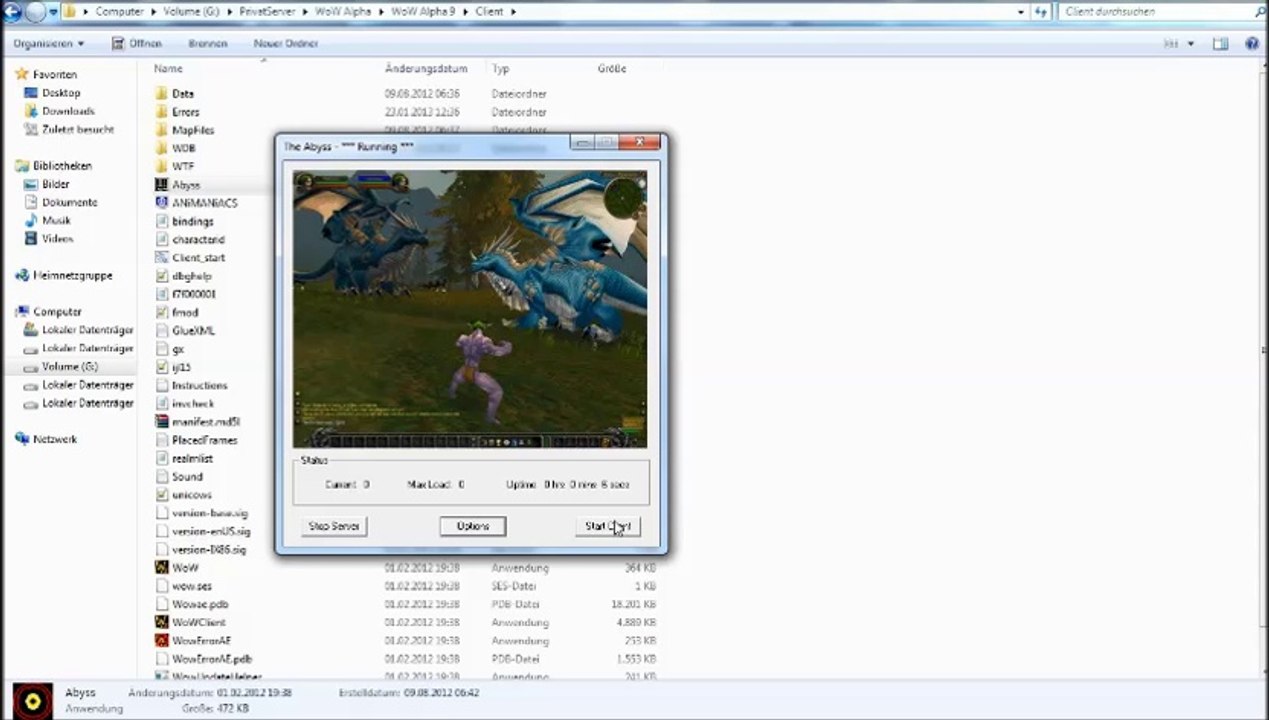Select the WoW application icon
The height and width of the screenshot is (720, 1269).
(x=162, y=567)
